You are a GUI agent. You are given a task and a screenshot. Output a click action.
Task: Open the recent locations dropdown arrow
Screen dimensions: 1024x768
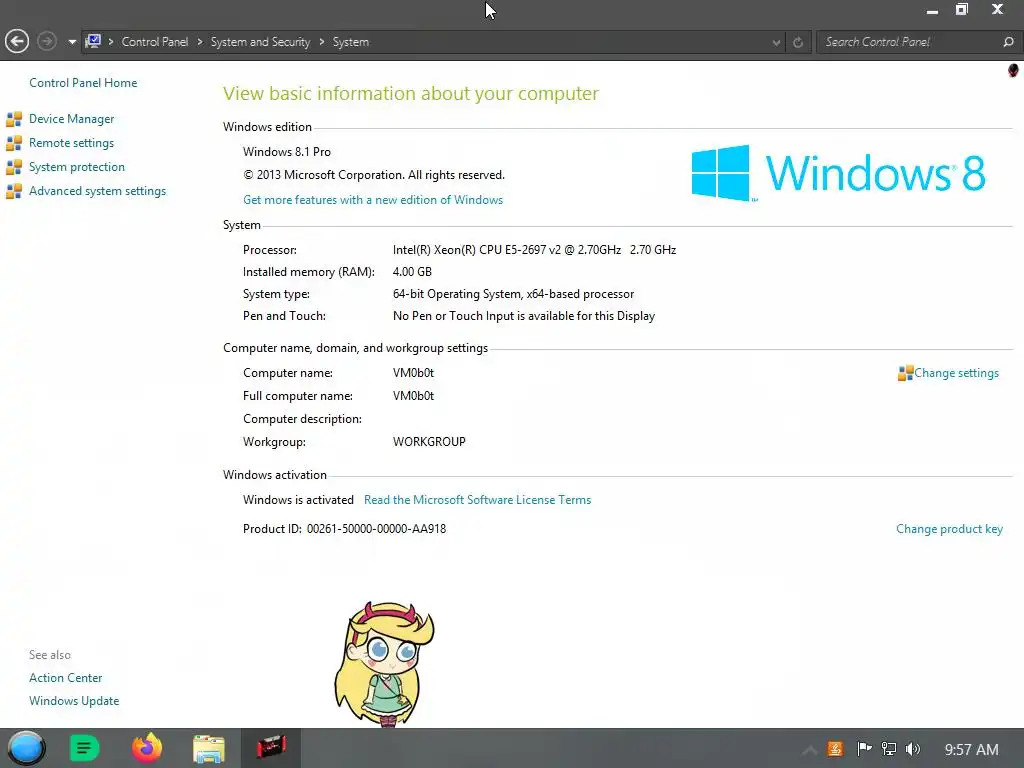coord(72,42)
